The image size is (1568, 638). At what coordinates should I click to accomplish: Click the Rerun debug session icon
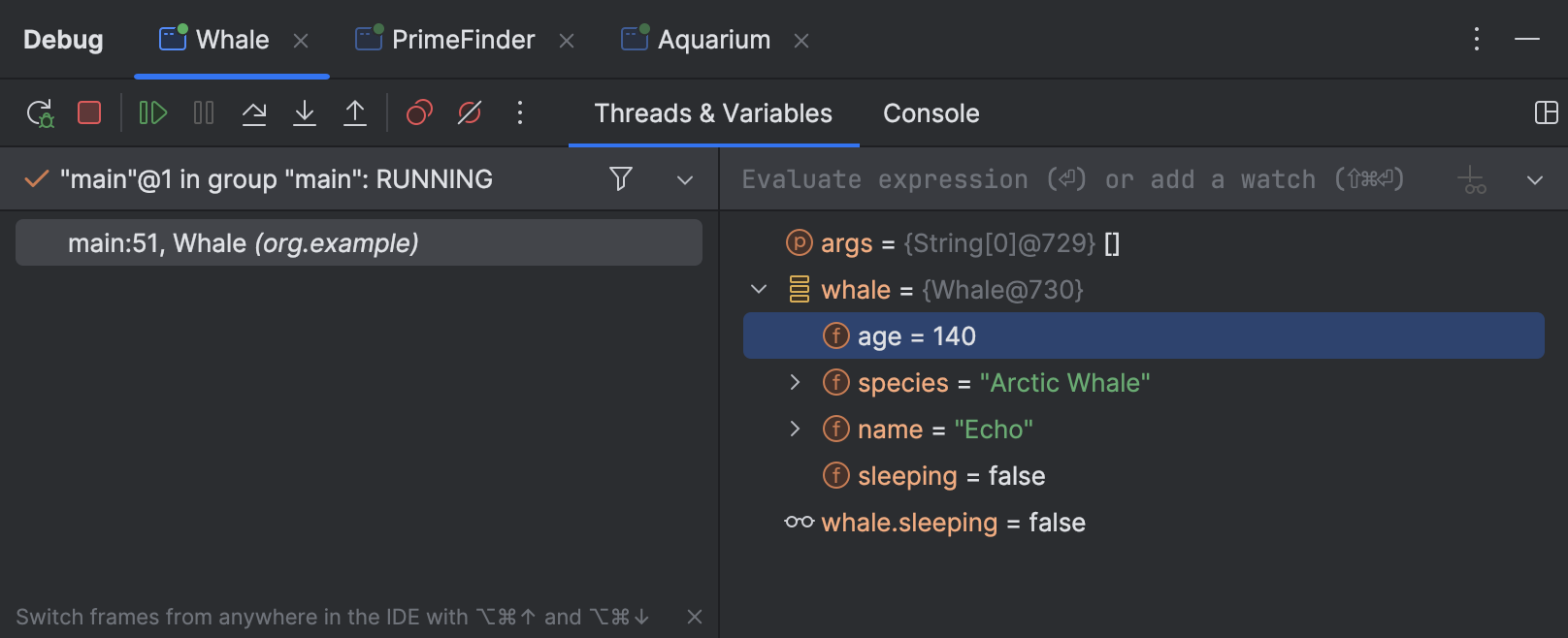pos(40,113)
